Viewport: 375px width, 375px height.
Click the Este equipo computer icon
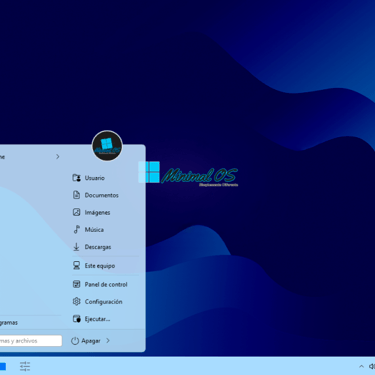pos(77,265)
